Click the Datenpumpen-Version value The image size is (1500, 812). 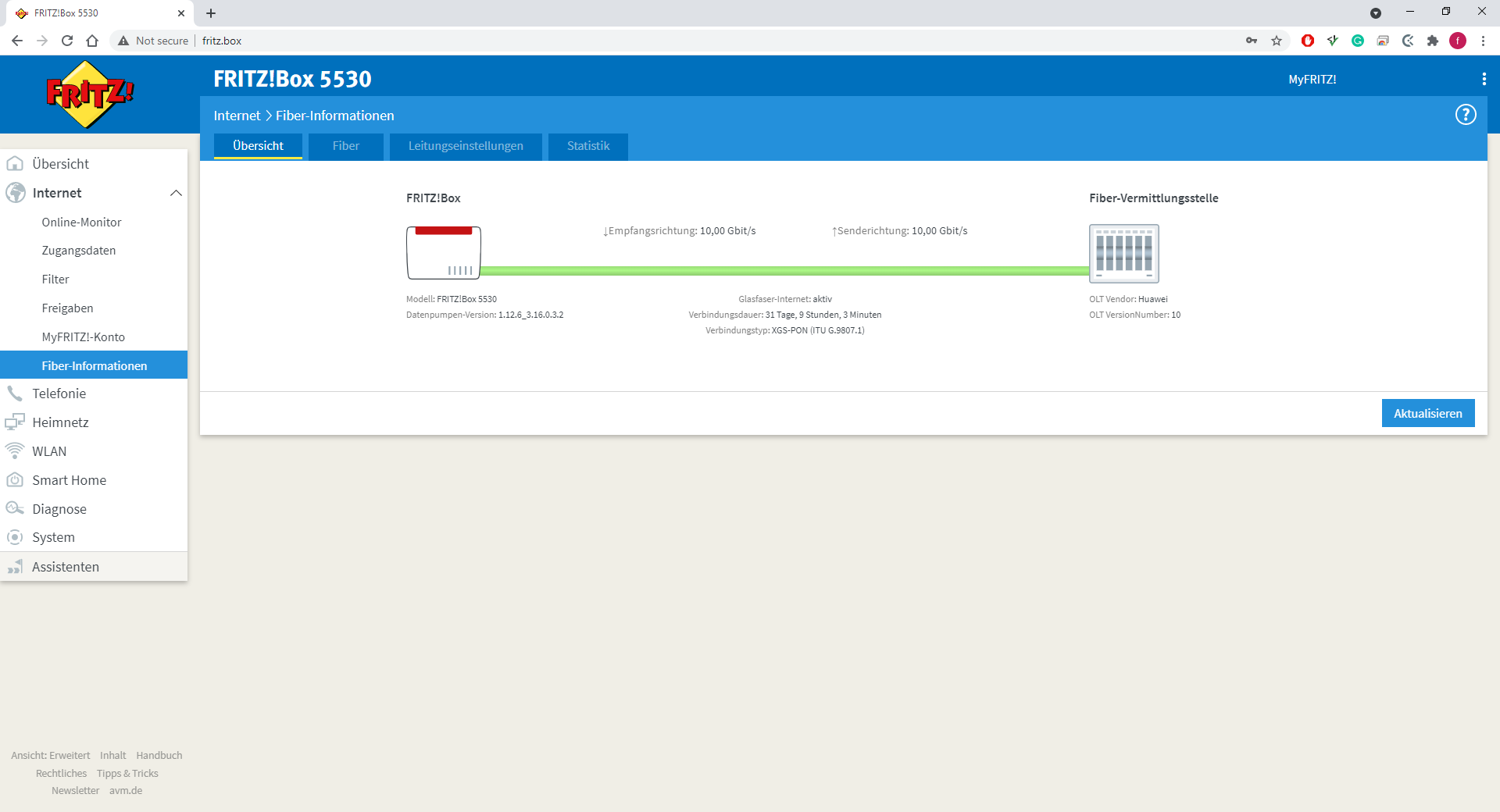point(530,315)
